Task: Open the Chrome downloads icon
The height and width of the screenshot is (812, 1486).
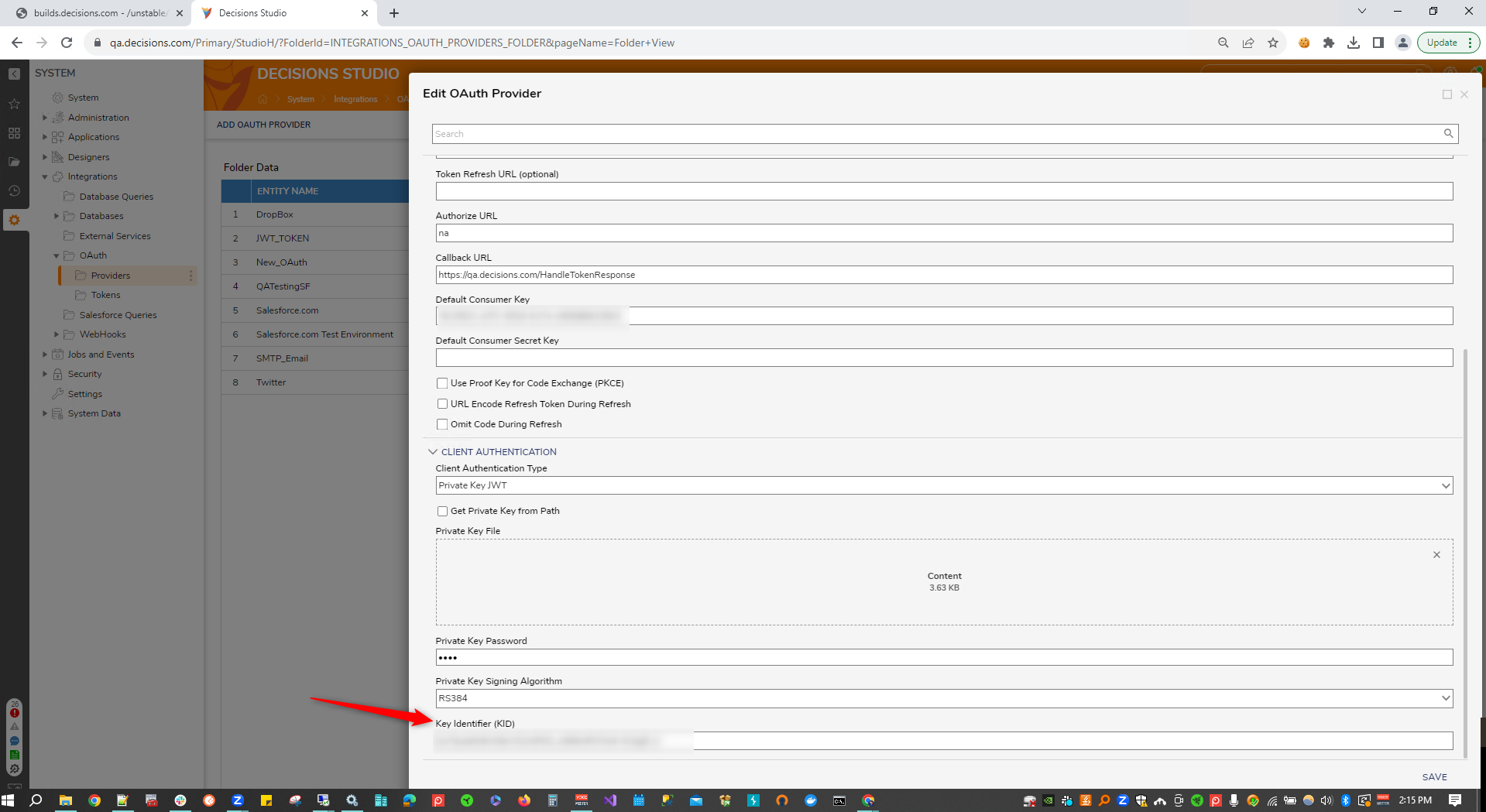Action: [1354, 43]
